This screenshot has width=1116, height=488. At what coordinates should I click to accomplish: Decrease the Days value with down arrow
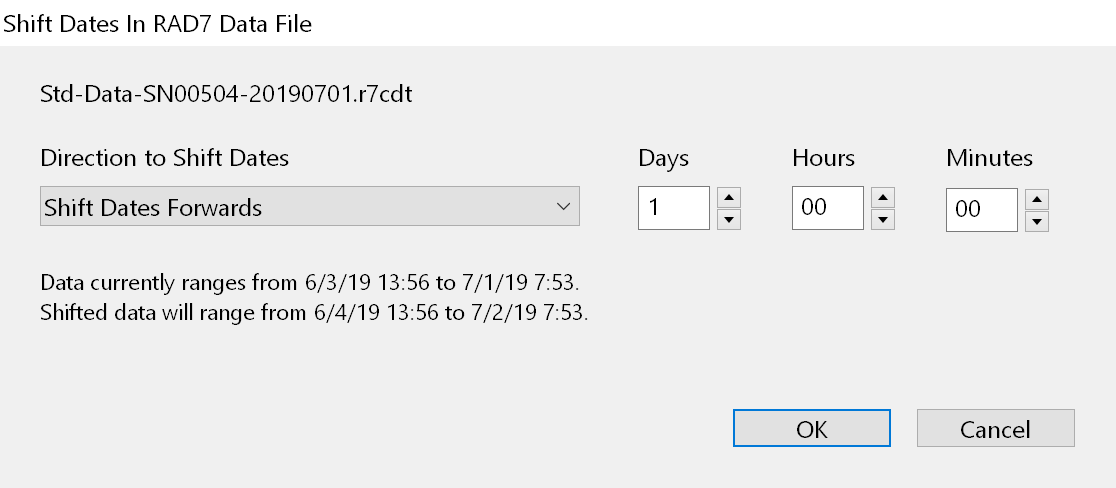coord(729,219)
